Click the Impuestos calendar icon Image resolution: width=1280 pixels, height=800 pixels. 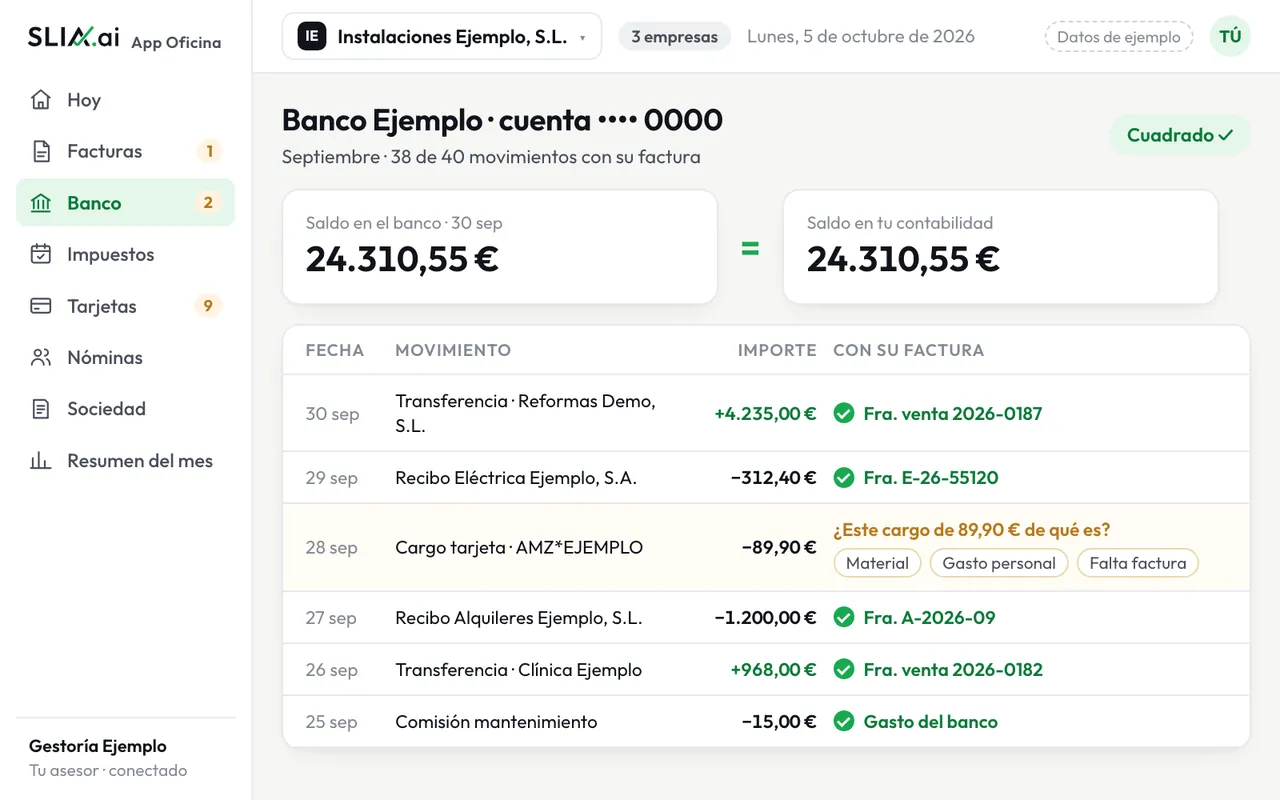click(41, 255)
